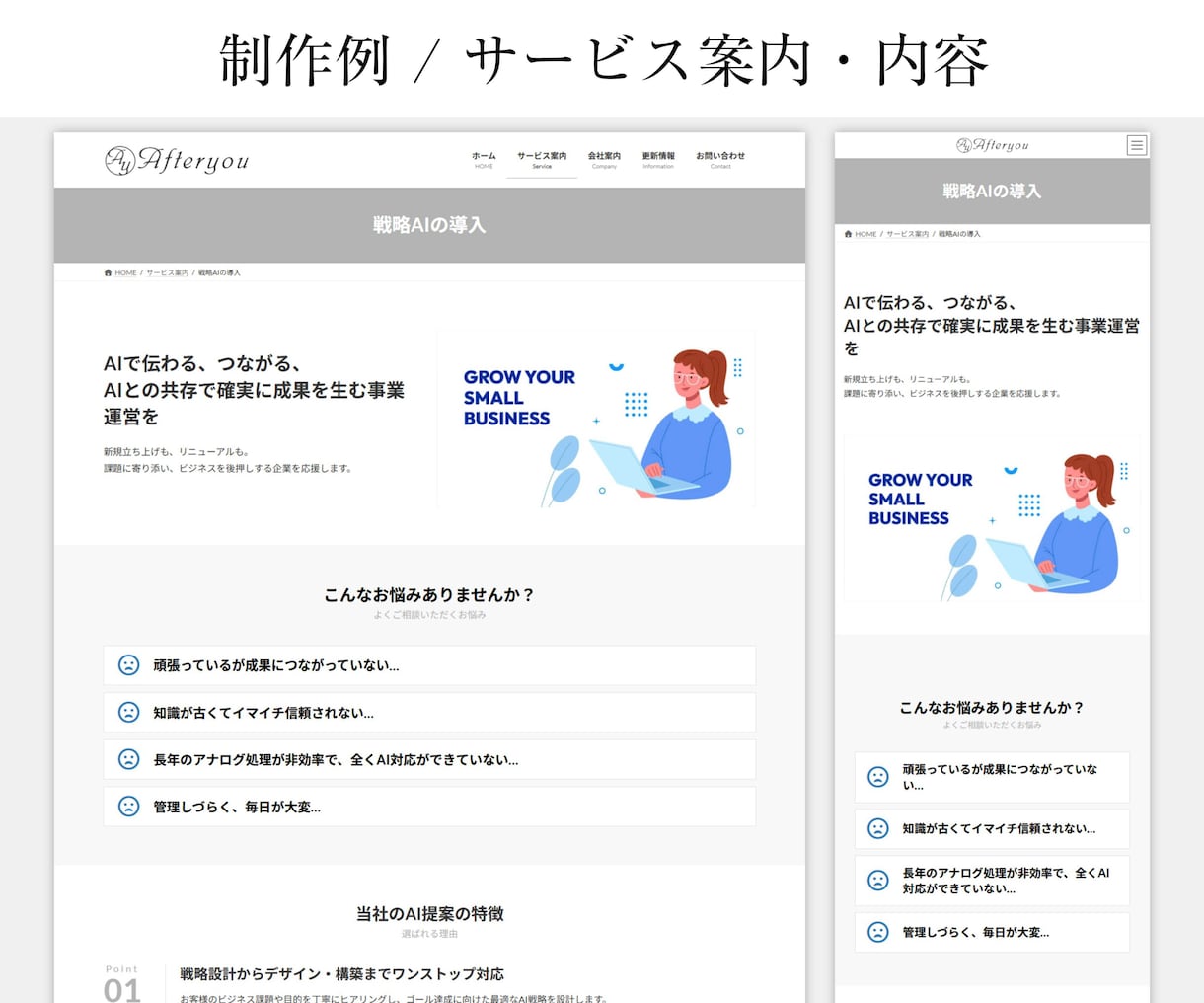Open the hamburger menu in mobile view
The height and width of the screenshot is (1003, 1204).
pyautogui.click(x=1137, y=145)
